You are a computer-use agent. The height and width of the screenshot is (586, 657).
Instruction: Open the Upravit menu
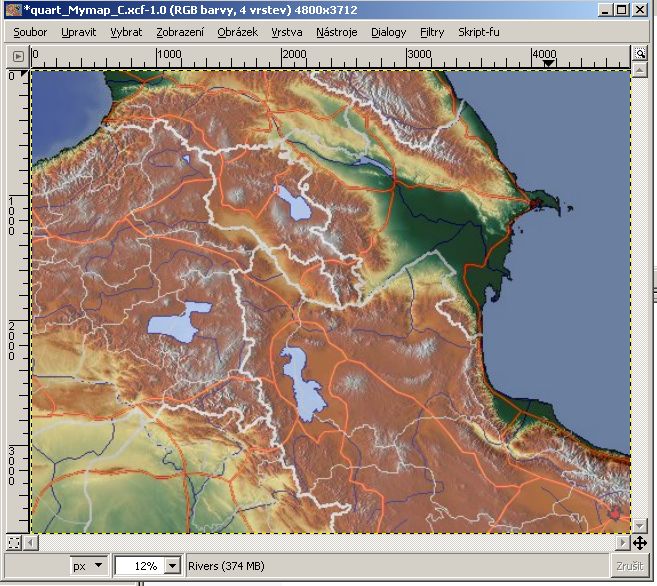(78, 32)
